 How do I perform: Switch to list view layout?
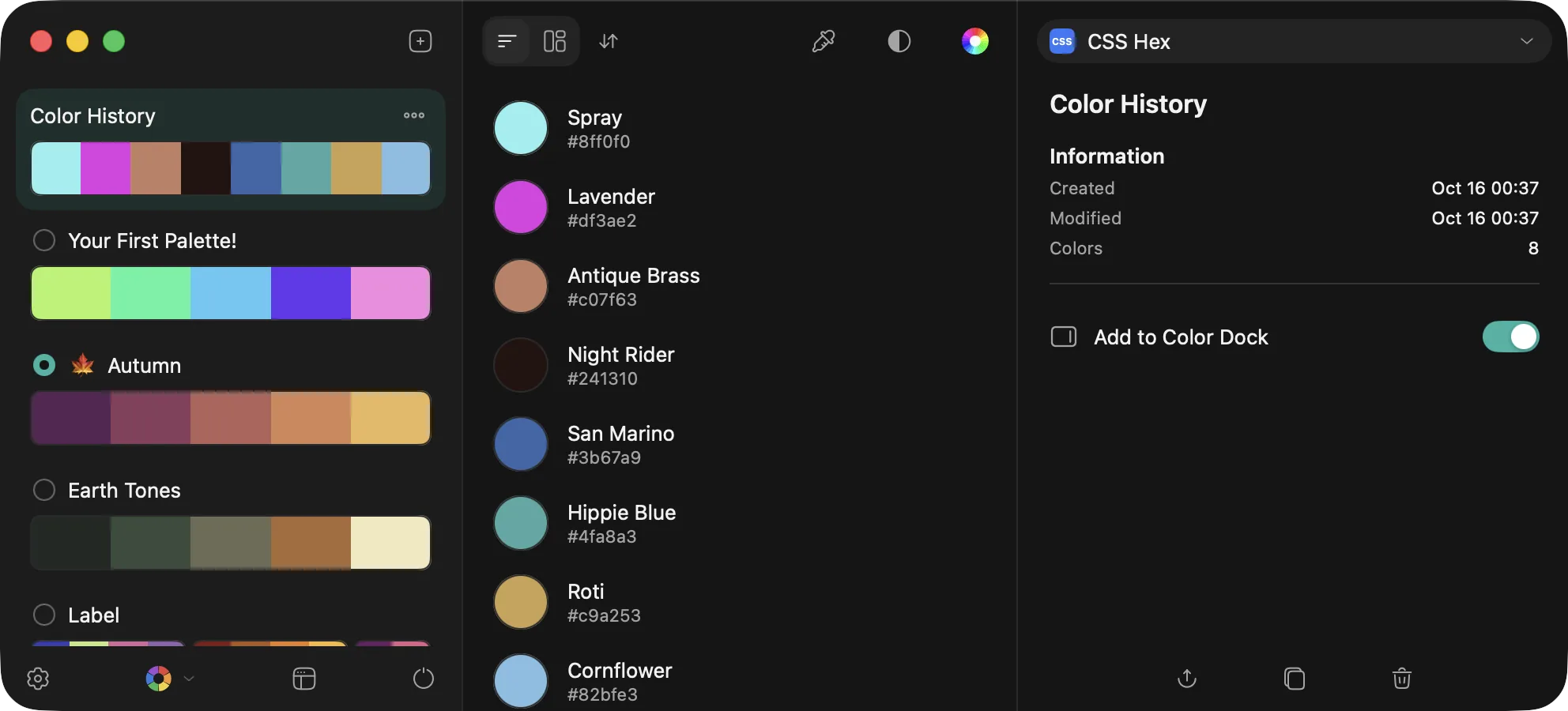point(507,41)
